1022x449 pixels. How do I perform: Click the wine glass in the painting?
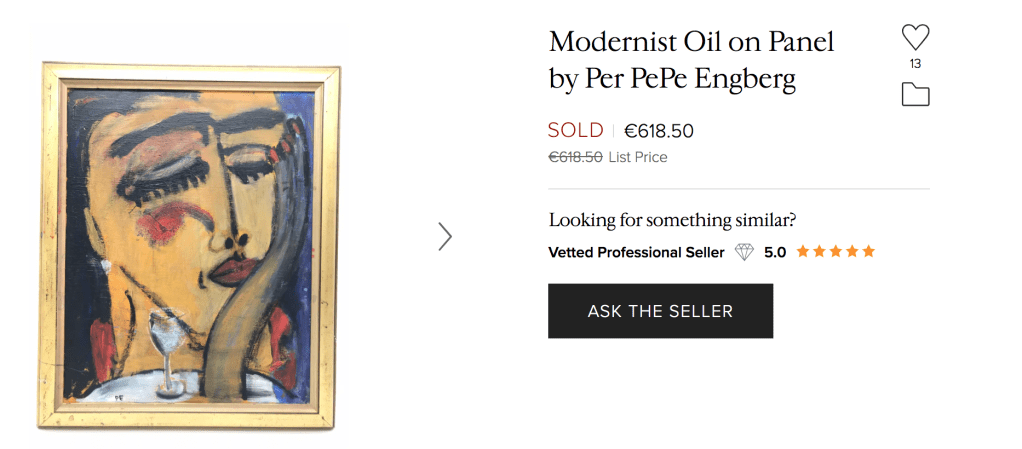[x=166, y=350]
